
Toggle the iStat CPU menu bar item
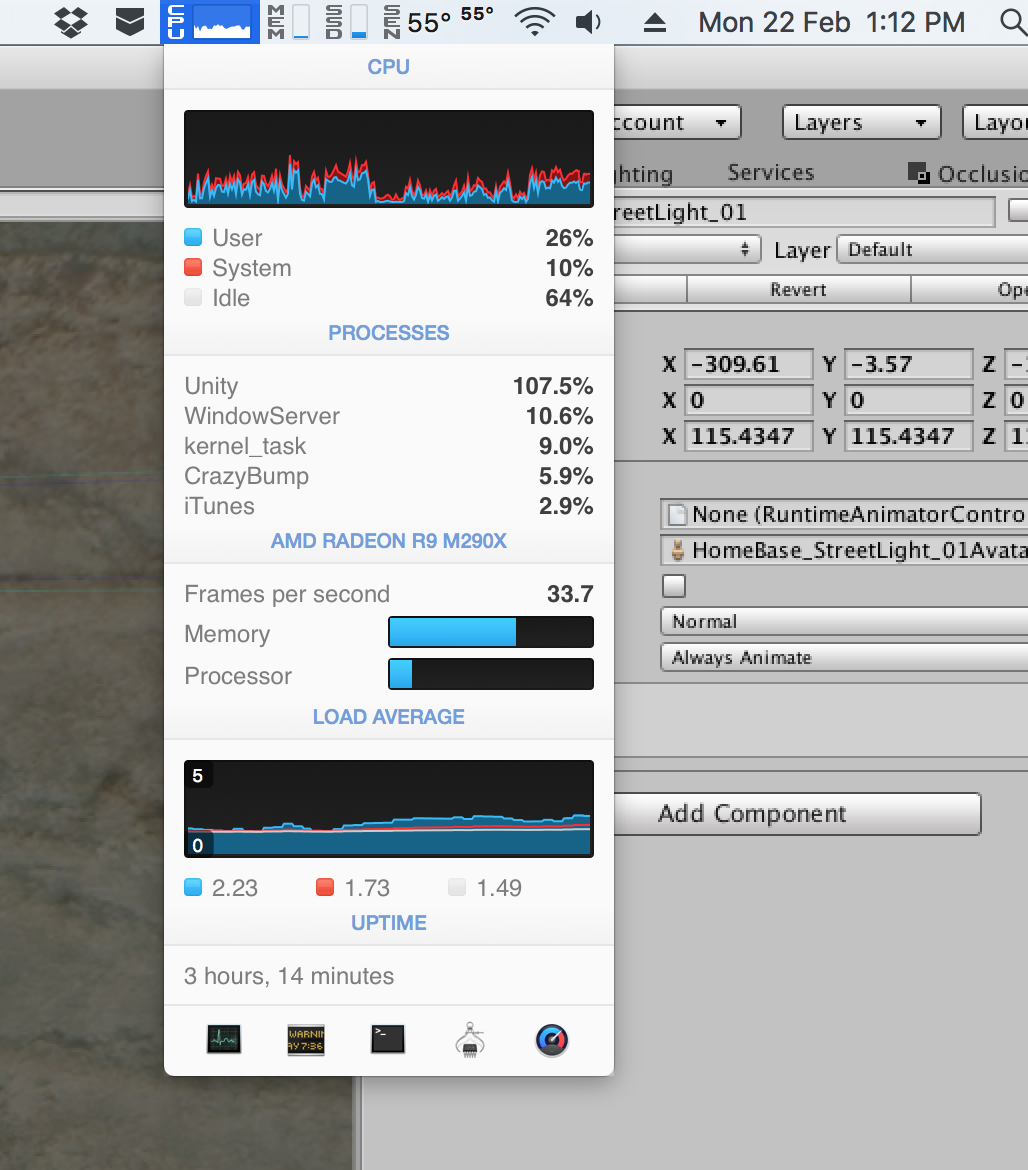coord(210,22)
